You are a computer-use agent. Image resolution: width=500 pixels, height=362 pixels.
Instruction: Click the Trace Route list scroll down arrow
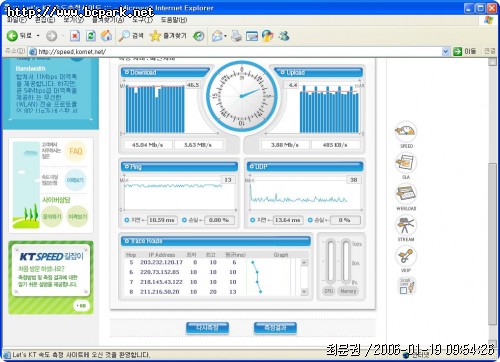[304, 291]
